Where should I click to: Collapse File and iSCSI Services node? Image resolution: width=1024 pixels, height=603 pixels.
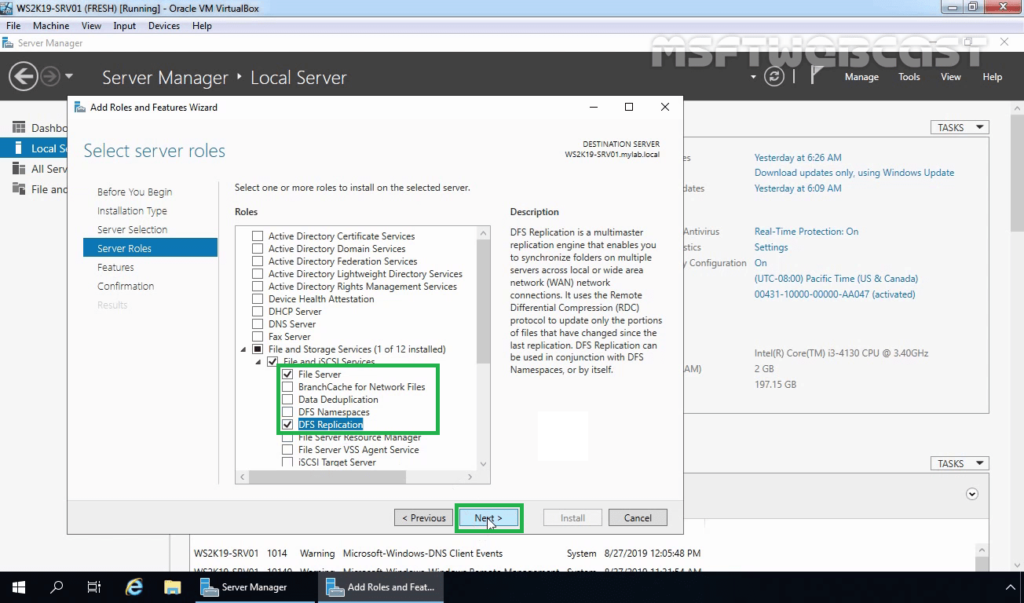pos(259,362)
